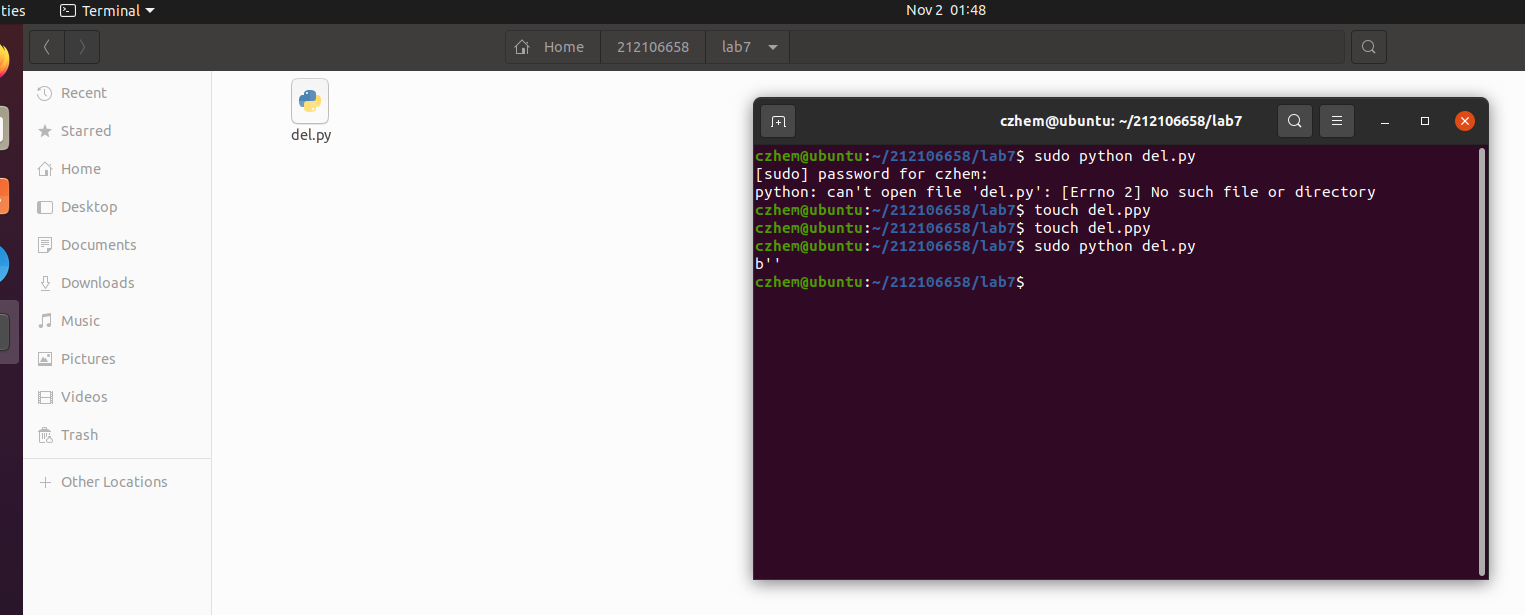Expand the lab7 path dropdown arrow
Screen dimensions: 1525x615
773,46
